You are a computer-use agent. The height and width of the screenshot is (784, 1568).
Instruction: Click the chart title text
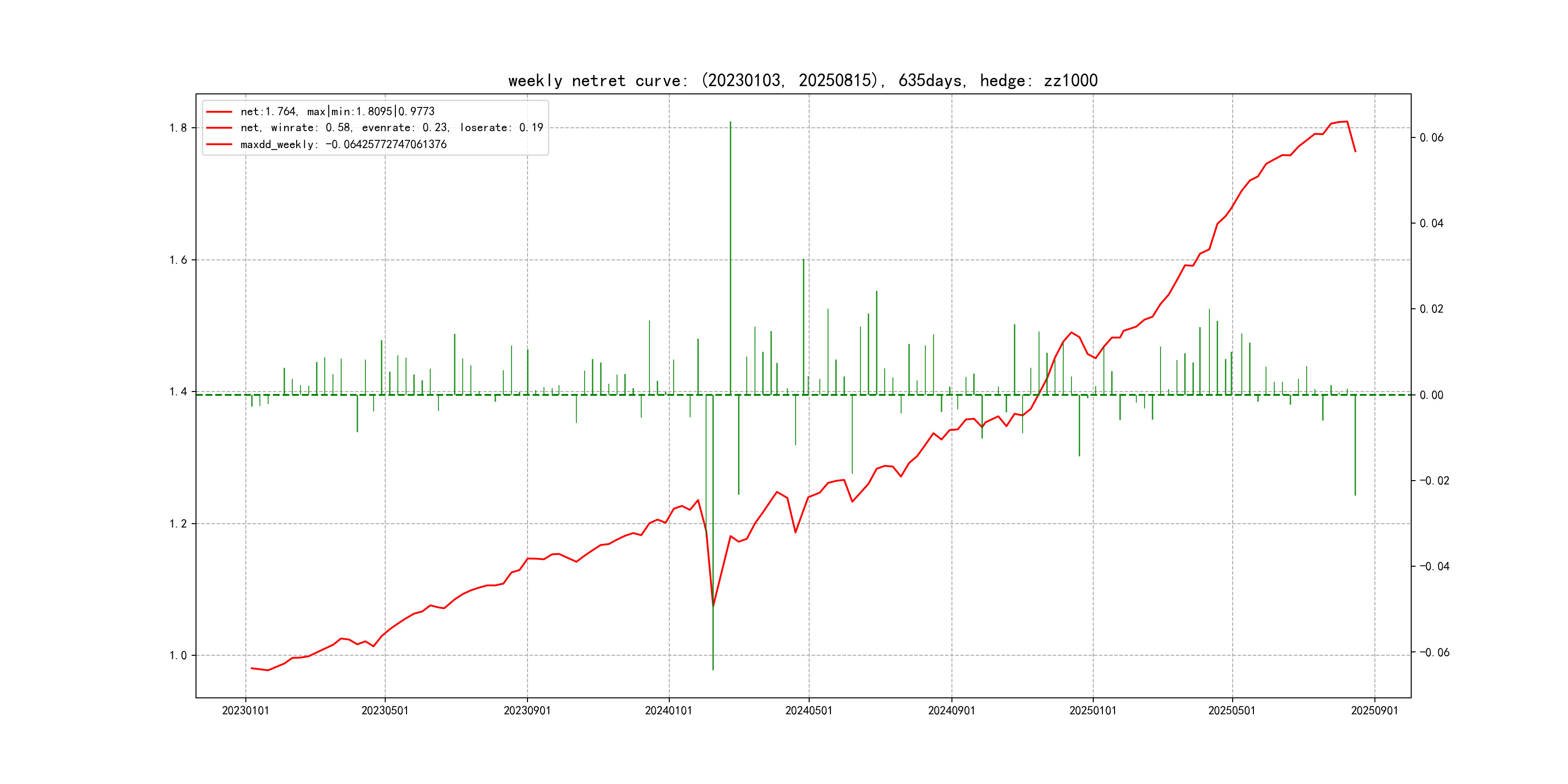coord(802,80)
